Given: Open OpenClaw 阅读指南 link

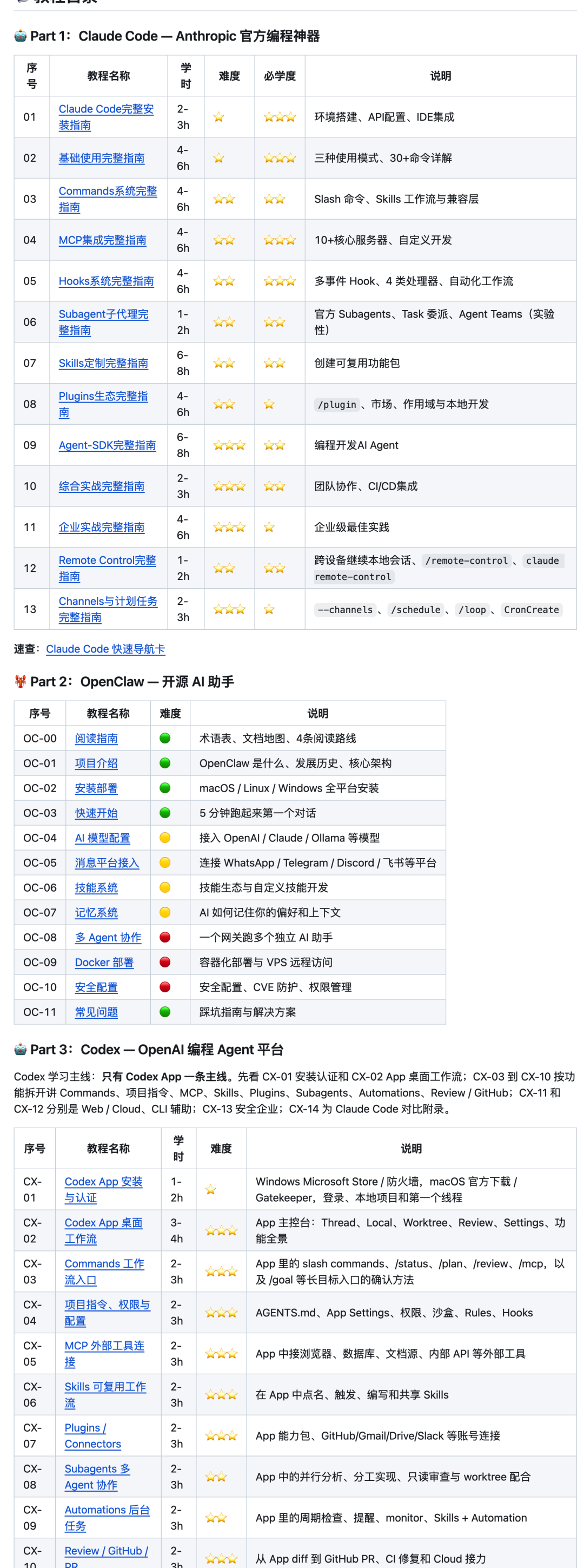Looking at the screenshot, I should [x=96, y=739].
